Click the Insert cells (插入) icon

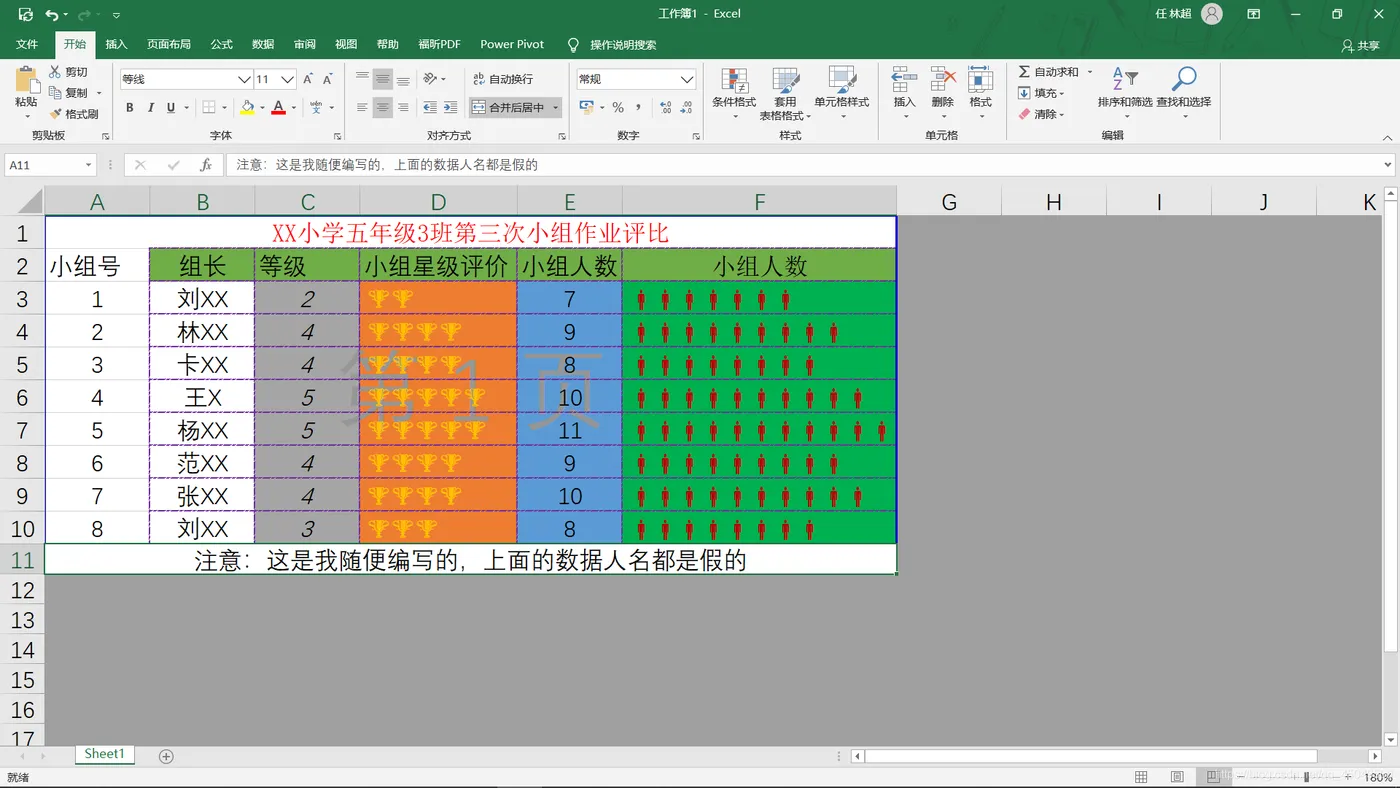click(x=904, y=81)
